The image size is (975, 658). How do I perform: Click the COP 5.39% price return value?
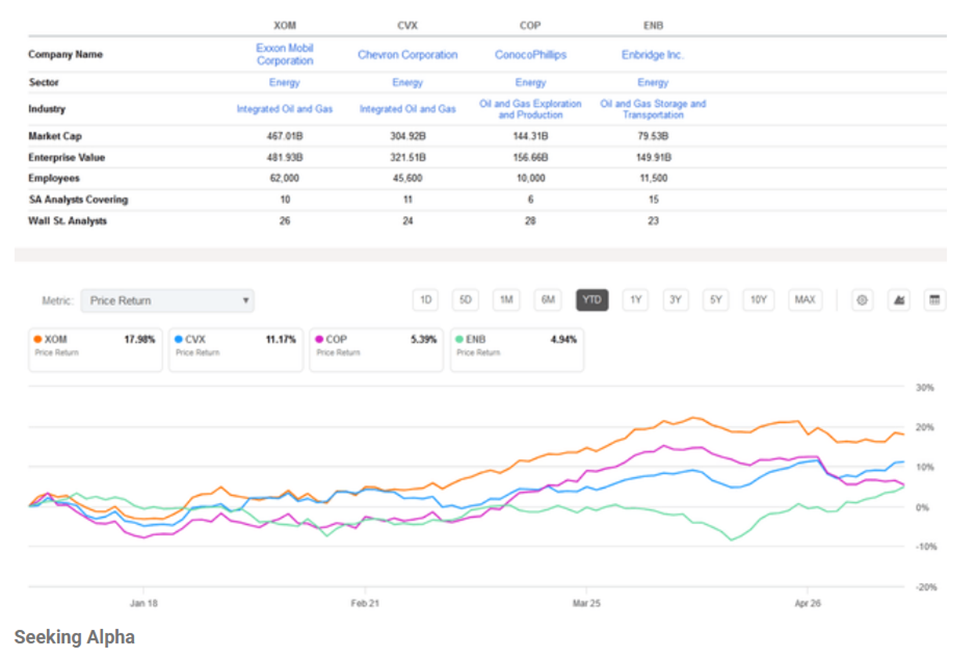[423, 340]
